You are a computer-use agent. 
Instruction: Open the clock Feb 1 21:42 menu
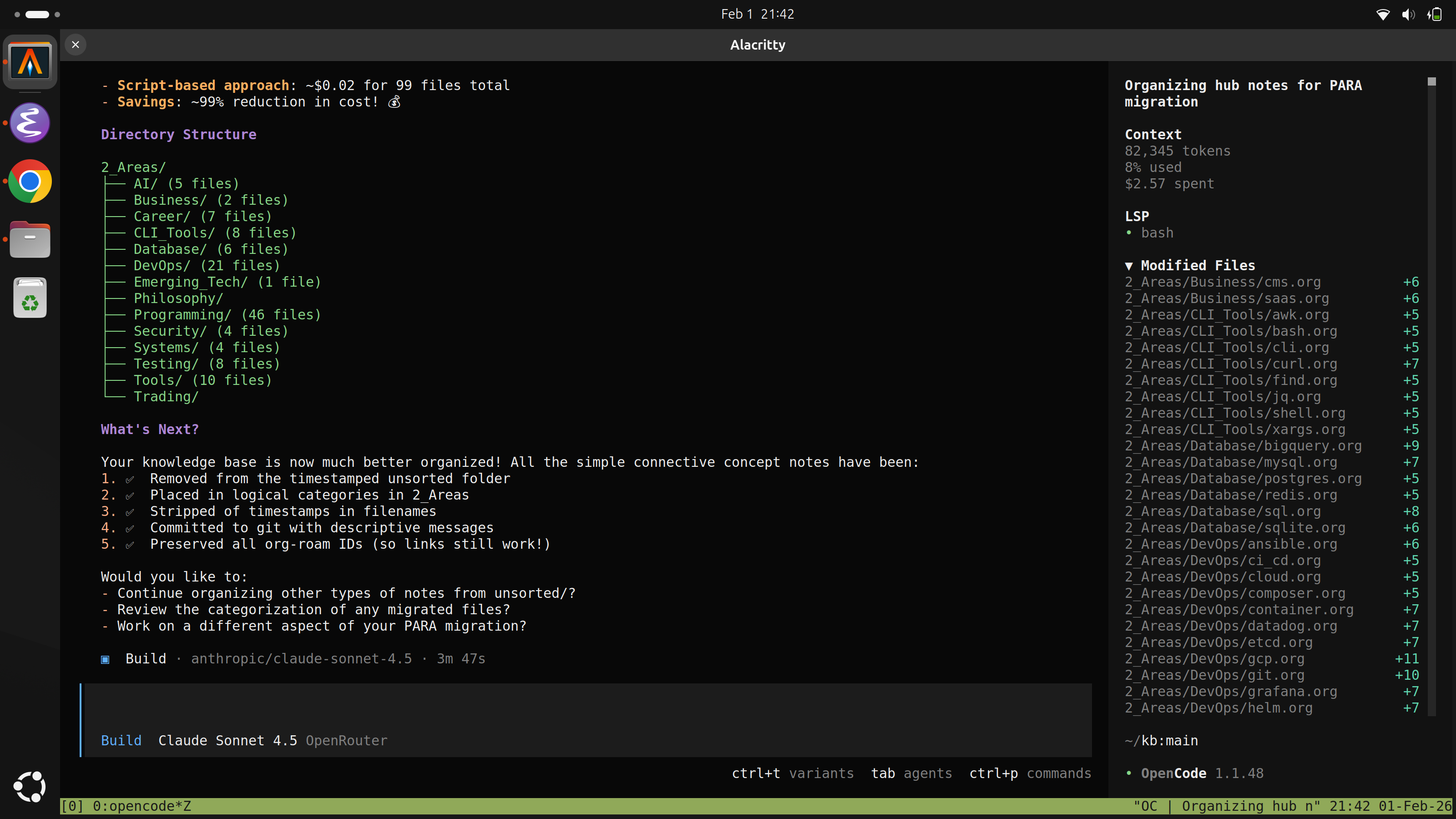click(758, 14)
